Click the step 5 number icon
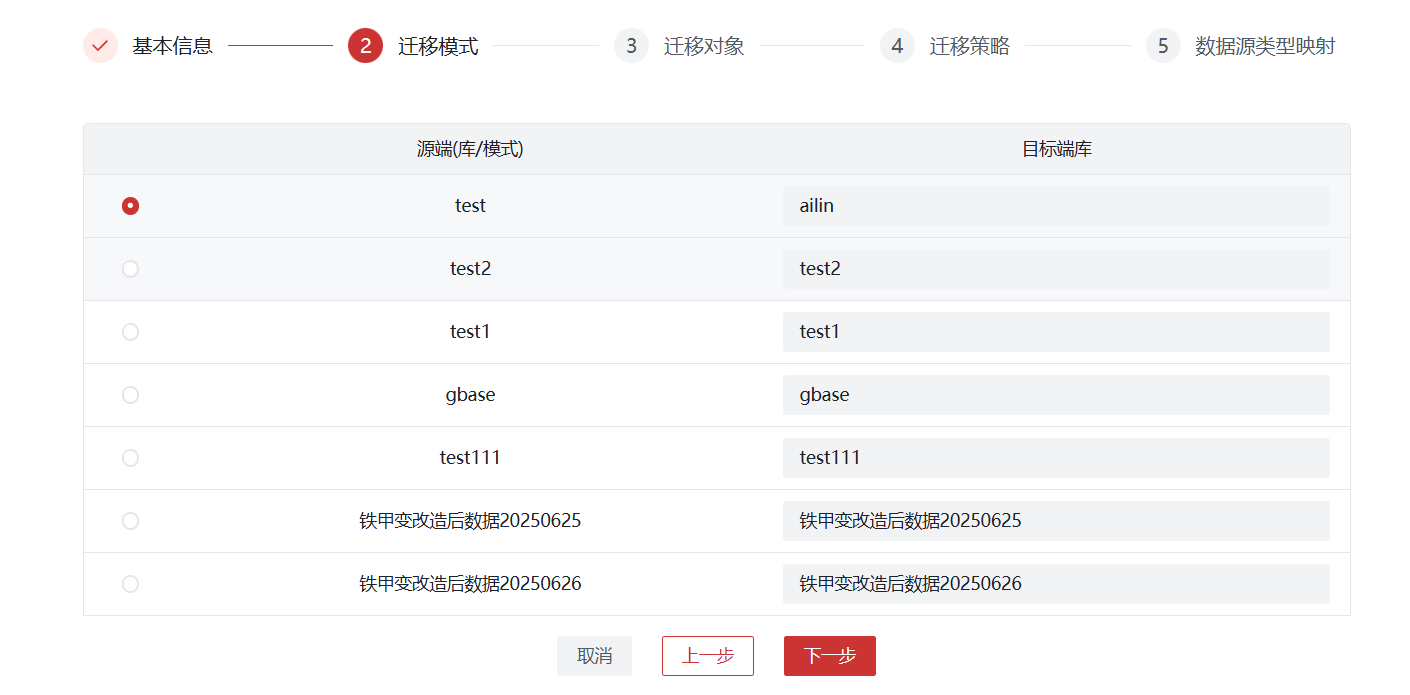1410x695 pixels. (1163, 46)
